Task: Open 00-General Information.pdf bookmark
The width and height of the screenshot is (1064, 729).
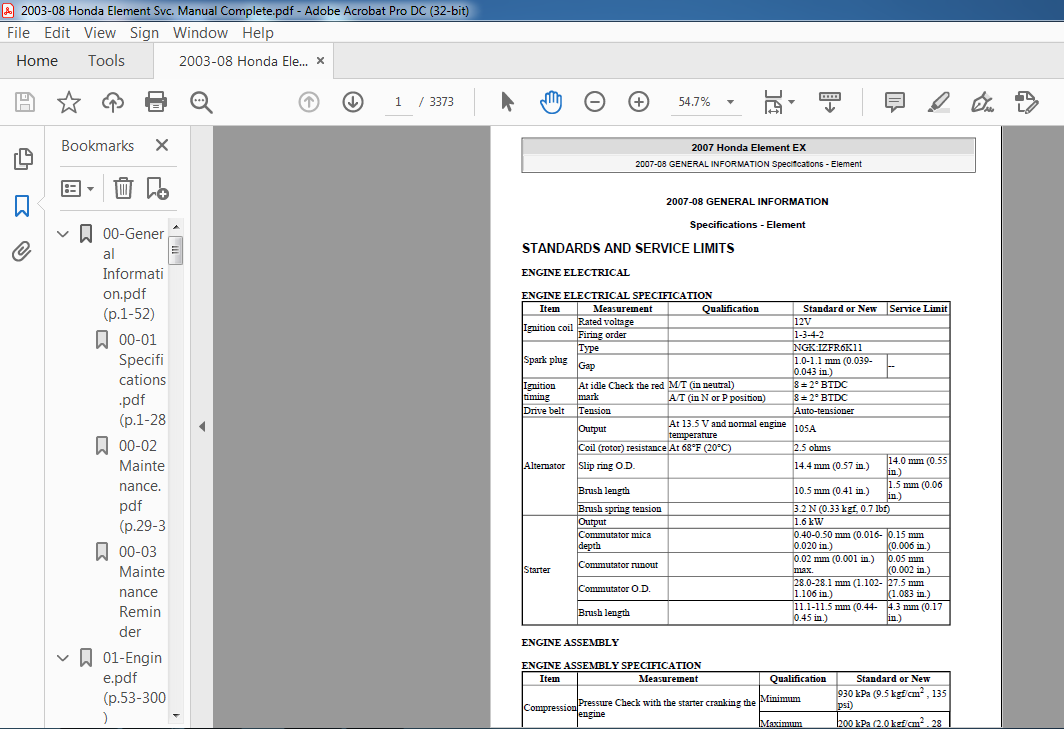Action: point(134,274)
